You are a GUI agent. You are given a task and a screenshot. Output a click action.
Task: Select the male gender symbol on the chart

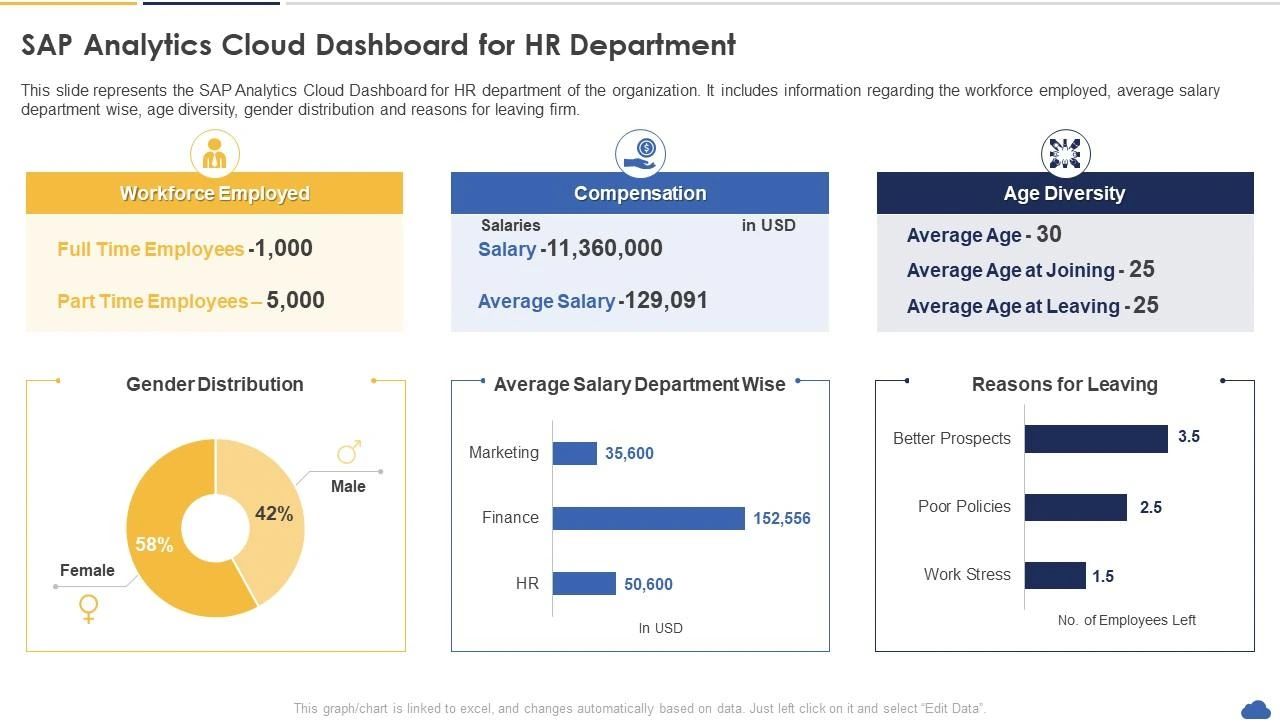(347, 452)
